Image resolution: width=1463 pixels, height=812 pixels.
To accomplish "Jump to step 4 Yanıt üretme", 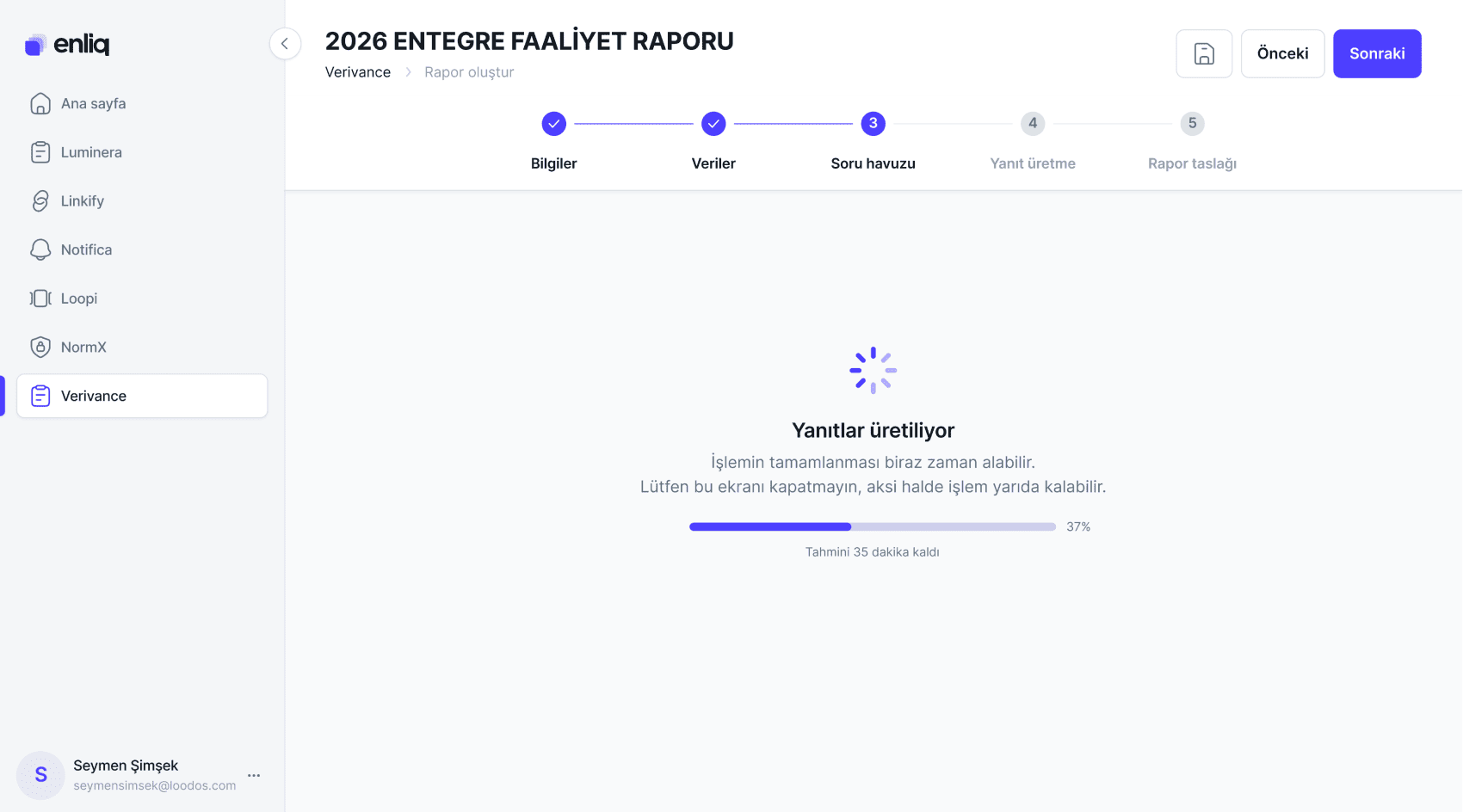I will [x=1033, y=124].
